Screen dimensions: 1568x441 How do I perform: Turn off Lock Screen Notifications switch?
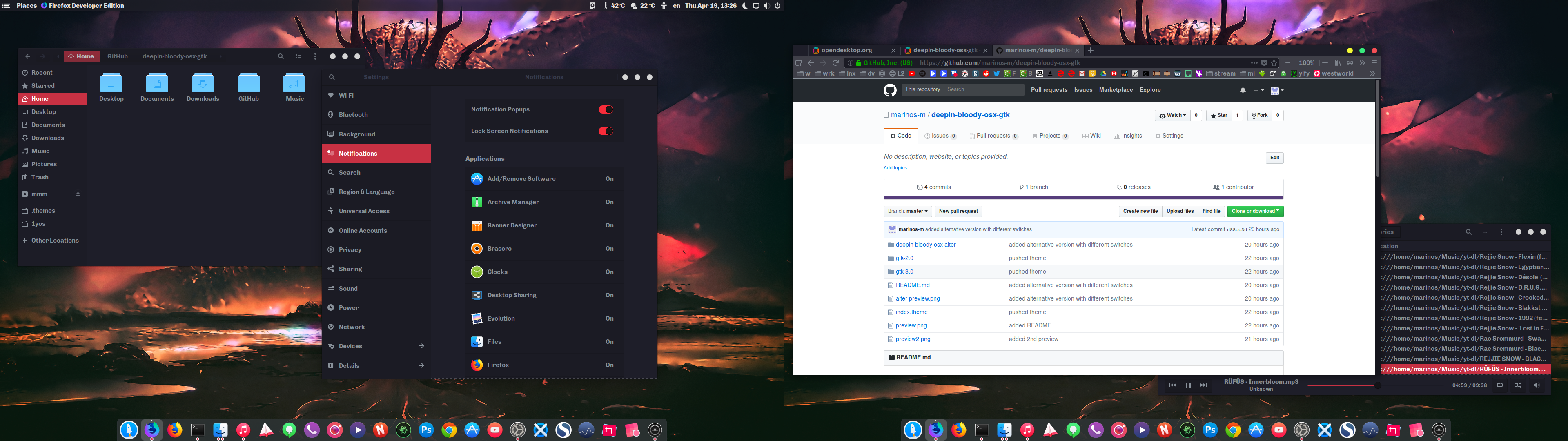pos(606,131)
